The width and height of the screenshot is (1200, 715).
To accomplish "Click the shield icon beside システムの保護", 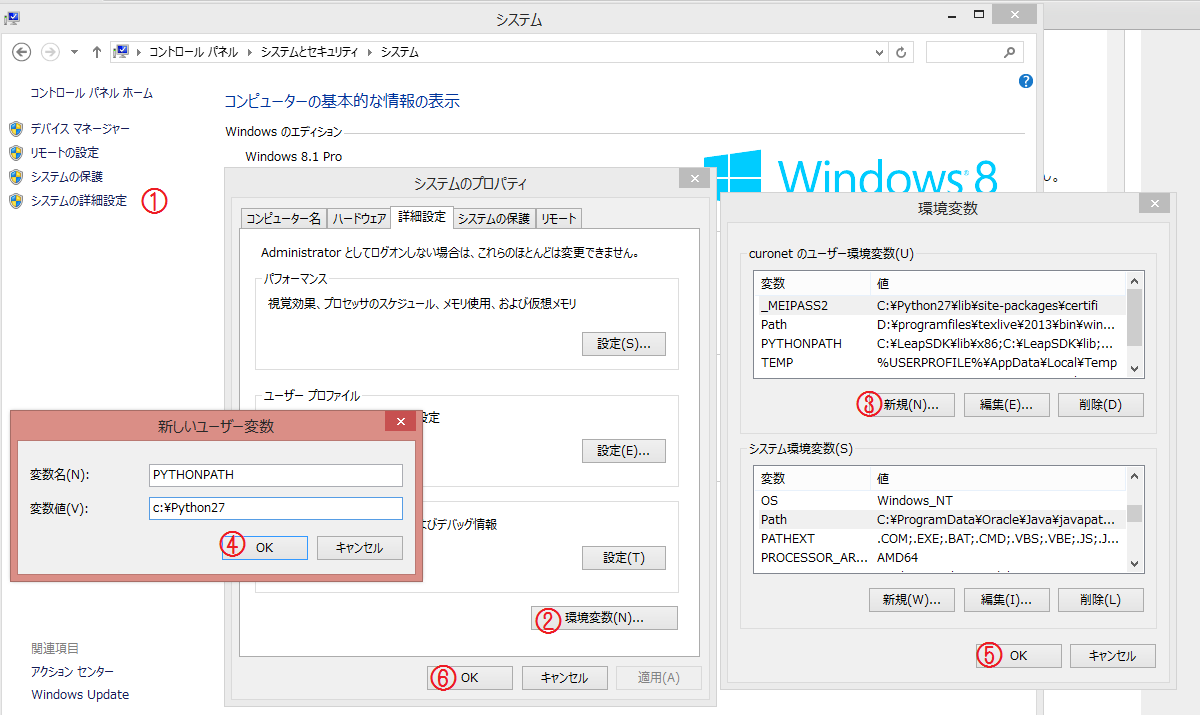I will click(15, 177).
